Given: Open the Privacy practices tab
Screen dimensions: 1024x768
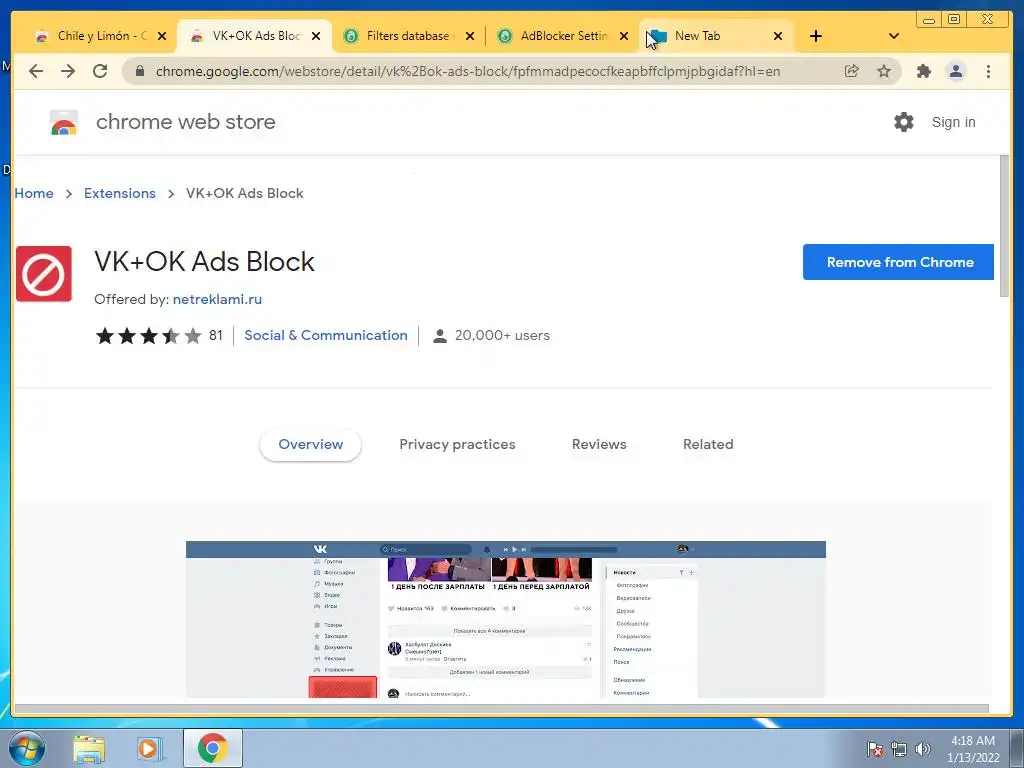Looking at the screenshot, I should (457, 445).
